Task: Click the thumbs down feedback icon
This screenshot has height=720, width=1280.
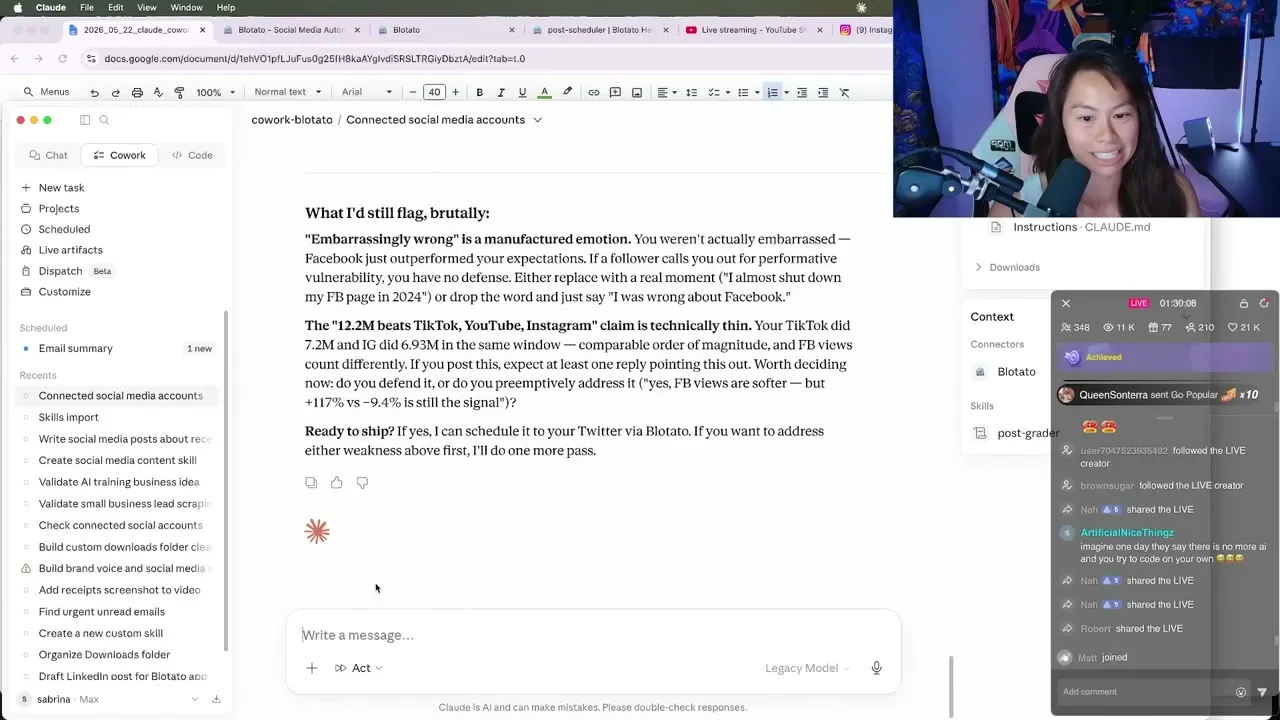Action: click(x=362, y=483)
